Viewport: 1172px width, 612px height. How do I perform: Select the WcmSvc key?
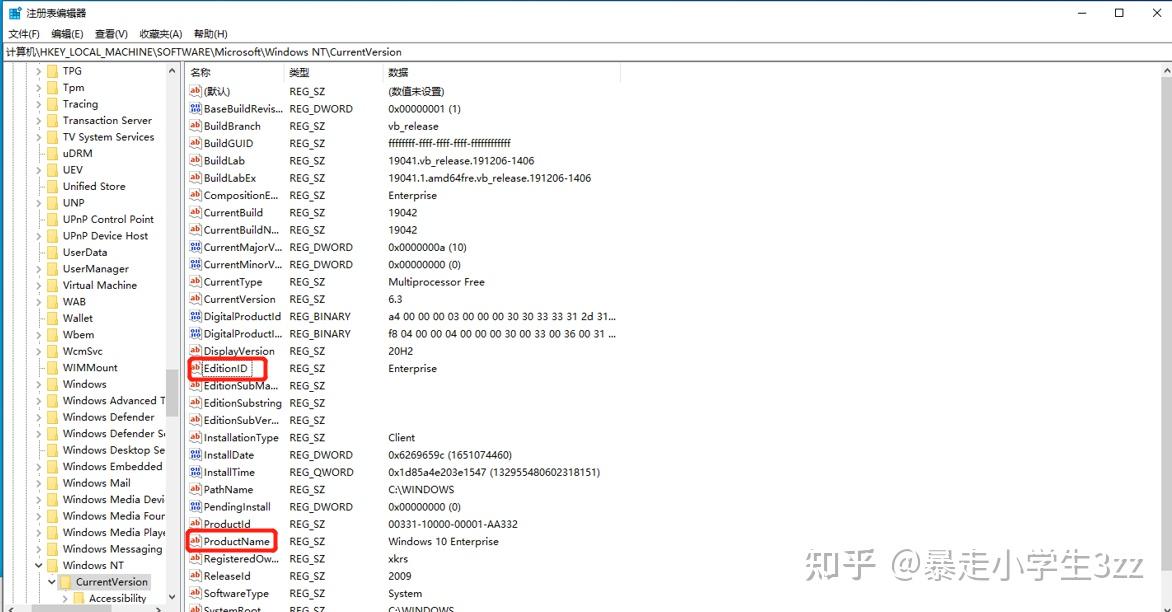[83, 350]
